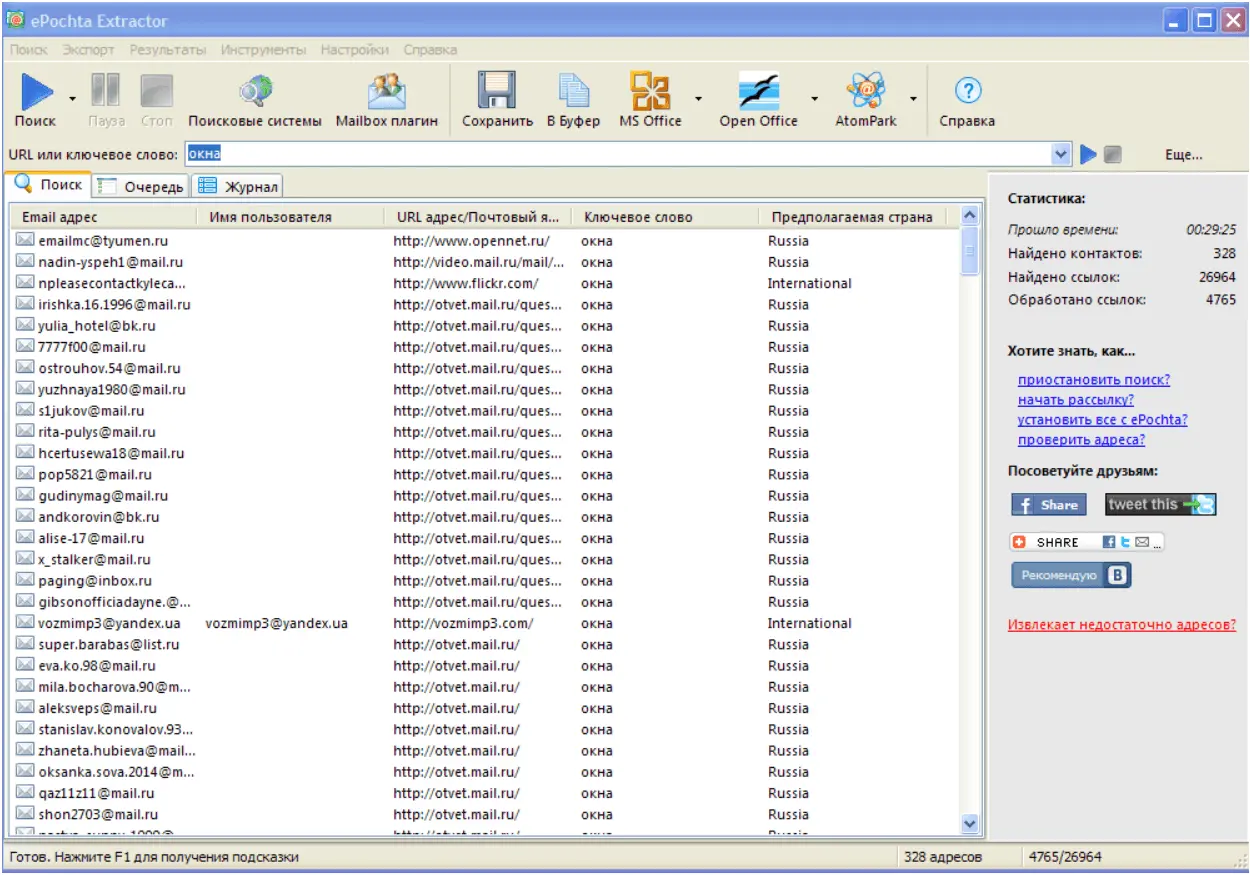Open the Mailbox плагин tool
This screenshot has width=1250, height=875.
(x=386, y=93)
